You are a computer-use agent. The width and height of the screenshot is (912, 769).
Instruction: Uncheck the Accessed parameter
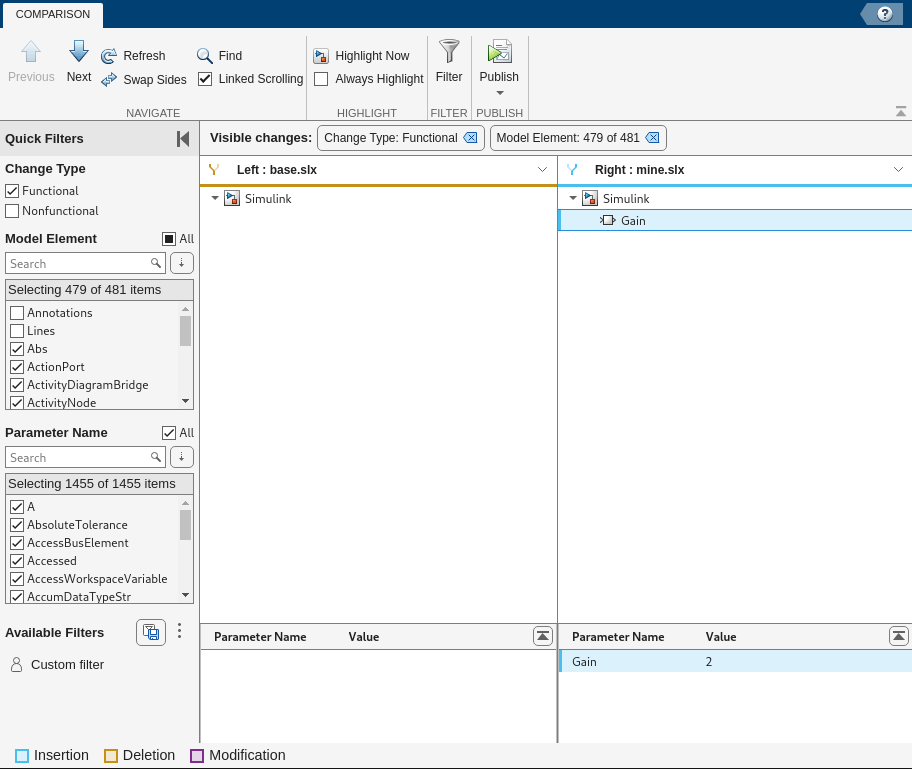pyautogui.click(x=17, y=561)
